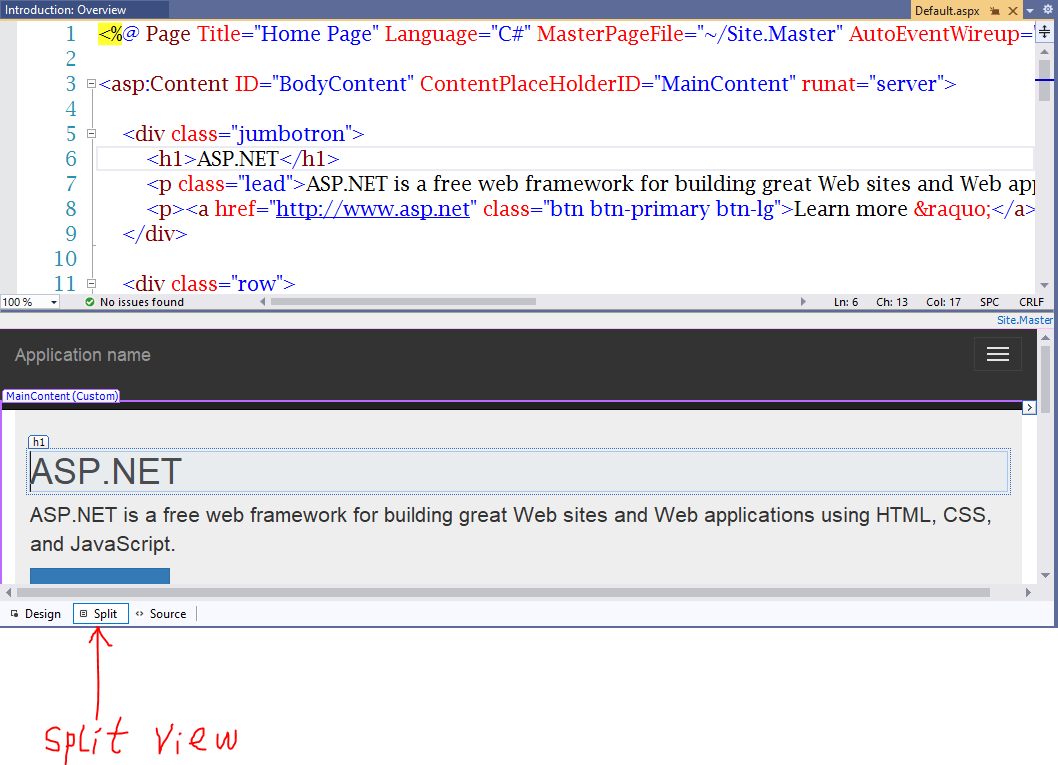Pin the Default.aspx tab
Image resolution: width=1058 pixels, height=765 pixels.
(995, 11)
